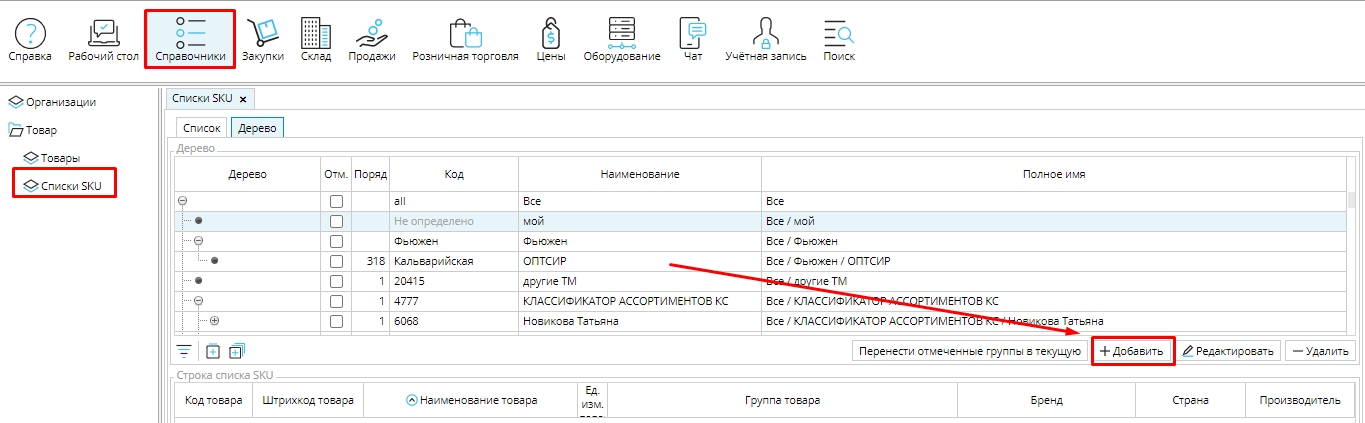Collapse the Фьюжен tree node
The image size is (1365, 423).
pyautogui.click(x=198, y=241)
